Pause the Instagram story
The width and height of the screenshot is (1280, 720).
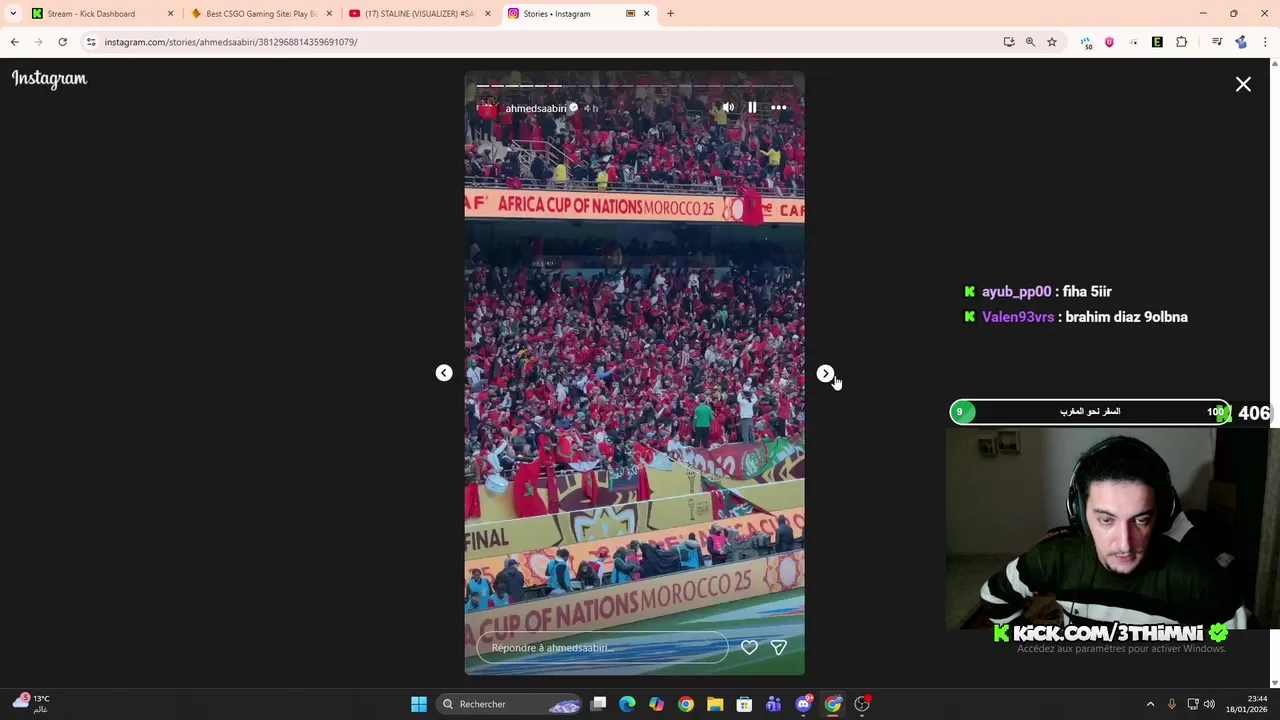(752, 108)
